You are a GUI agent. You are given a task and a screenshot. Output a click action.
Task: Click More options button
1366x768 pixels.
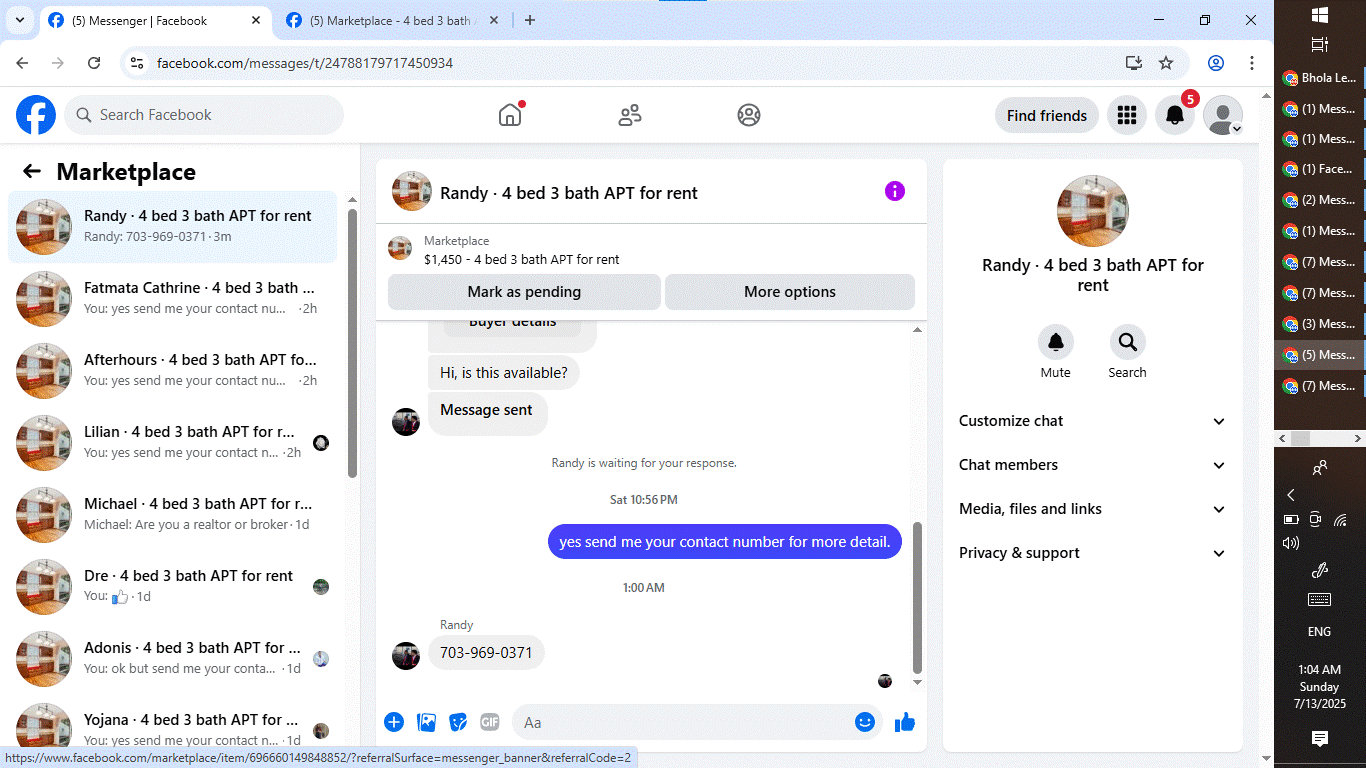pyautogui.click(x=790, y=292)
